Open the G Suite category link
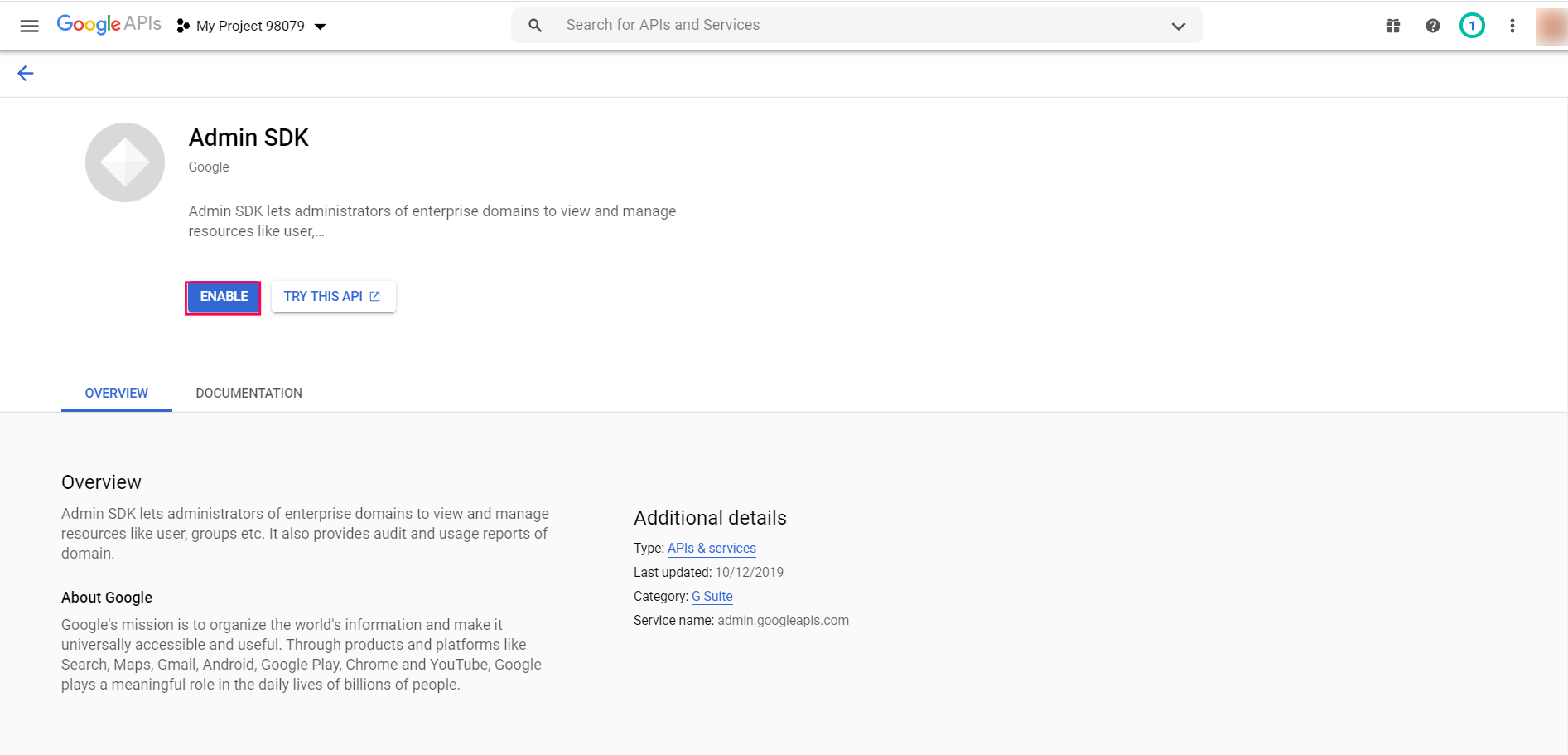 [712, 597]
